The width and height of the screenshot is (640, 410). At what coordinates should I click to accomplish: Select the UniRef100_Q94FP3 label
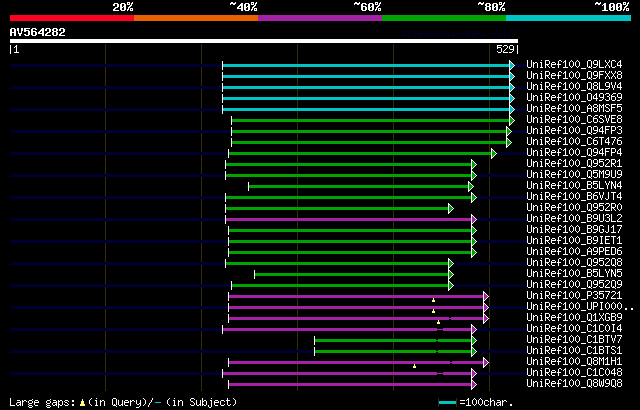(x=574, y=130)
